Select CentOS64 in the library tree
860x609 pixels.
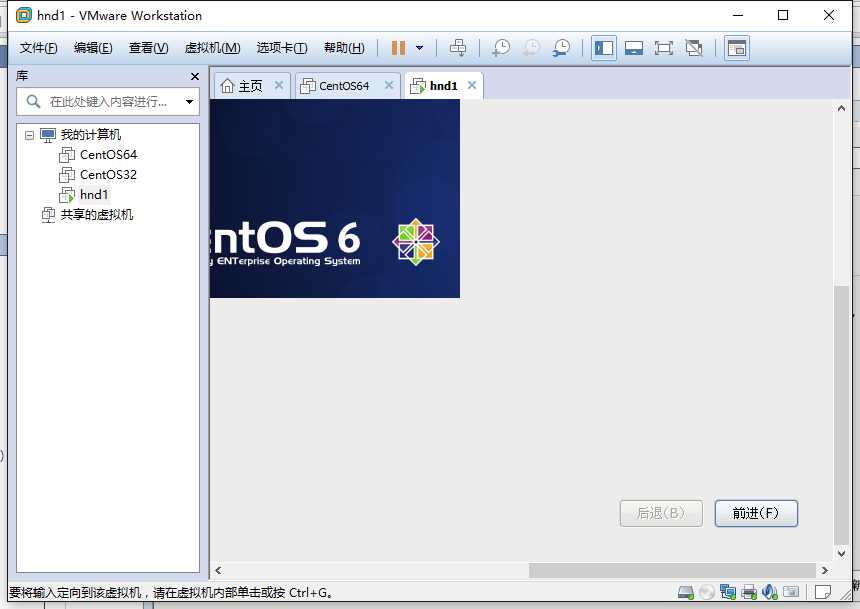click(108, 155)
